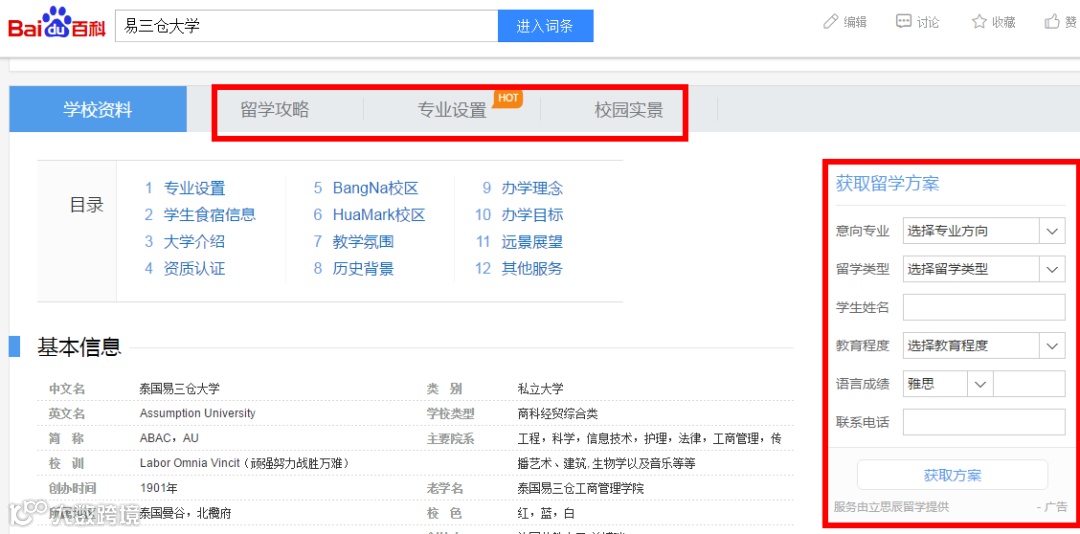Image resolution: width=1080 pixels, height=534 pixels.
Task: Open the 校园实景 tab
Action: pyautogui.click(x=629, y=110)
